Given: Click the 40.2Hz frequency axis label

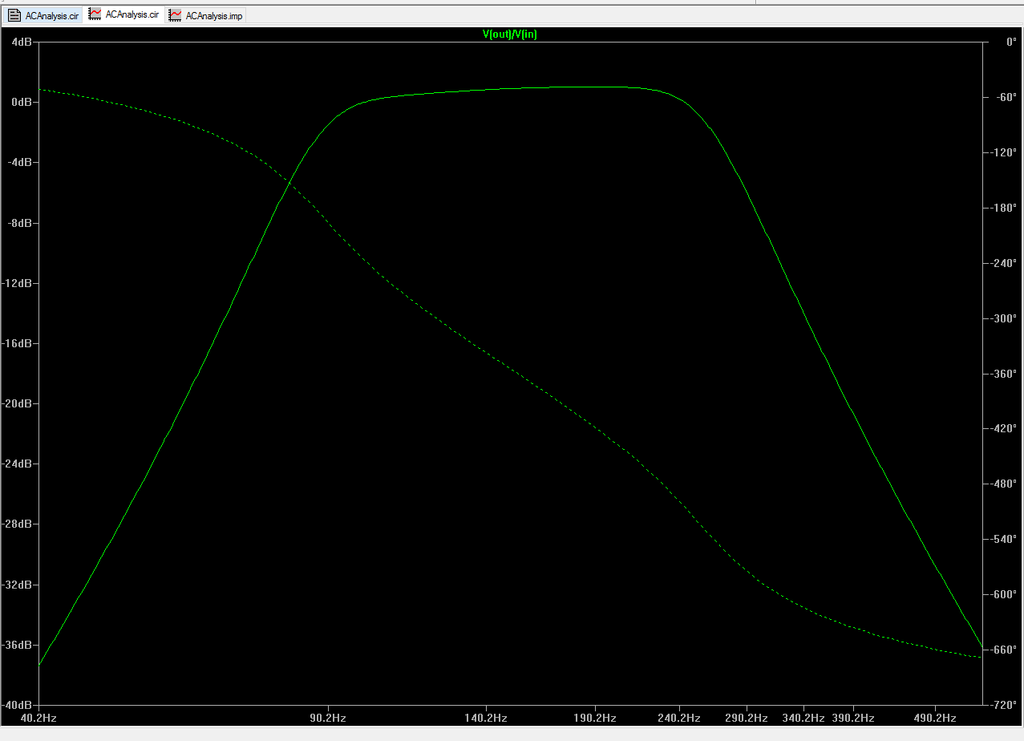Looking at the screenshot, I should click(x=39, y=718).
